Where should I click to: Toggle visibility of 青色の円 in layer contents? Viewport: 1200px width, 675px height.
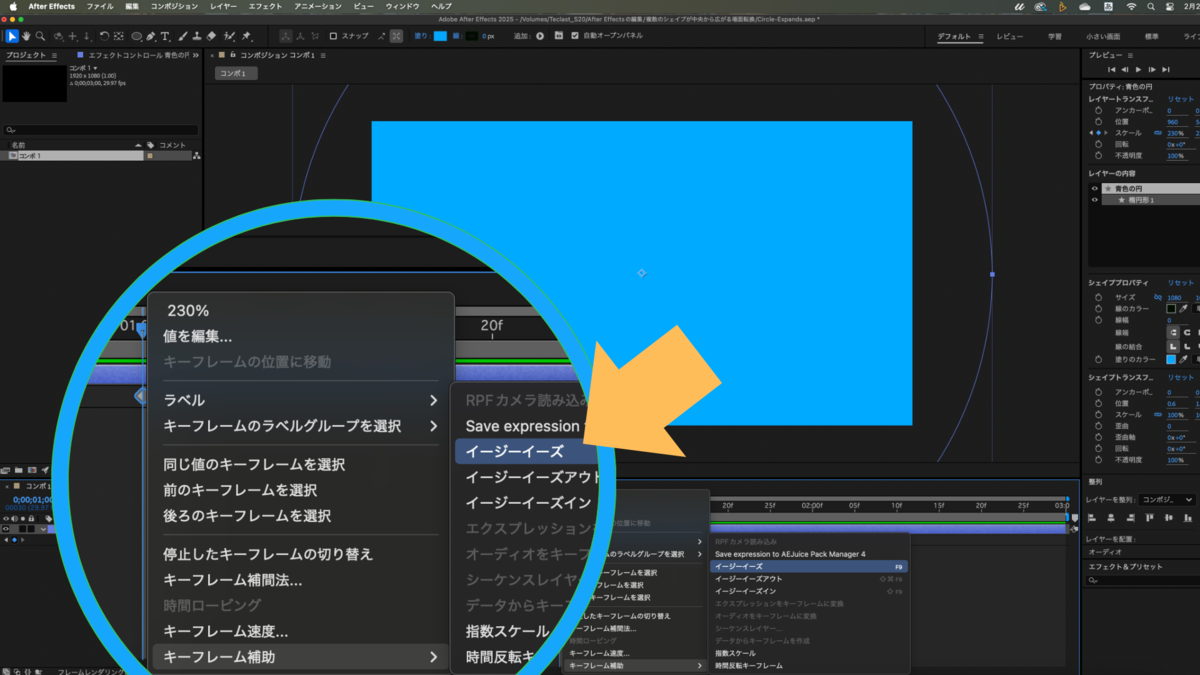click(x=1094, y=189)
